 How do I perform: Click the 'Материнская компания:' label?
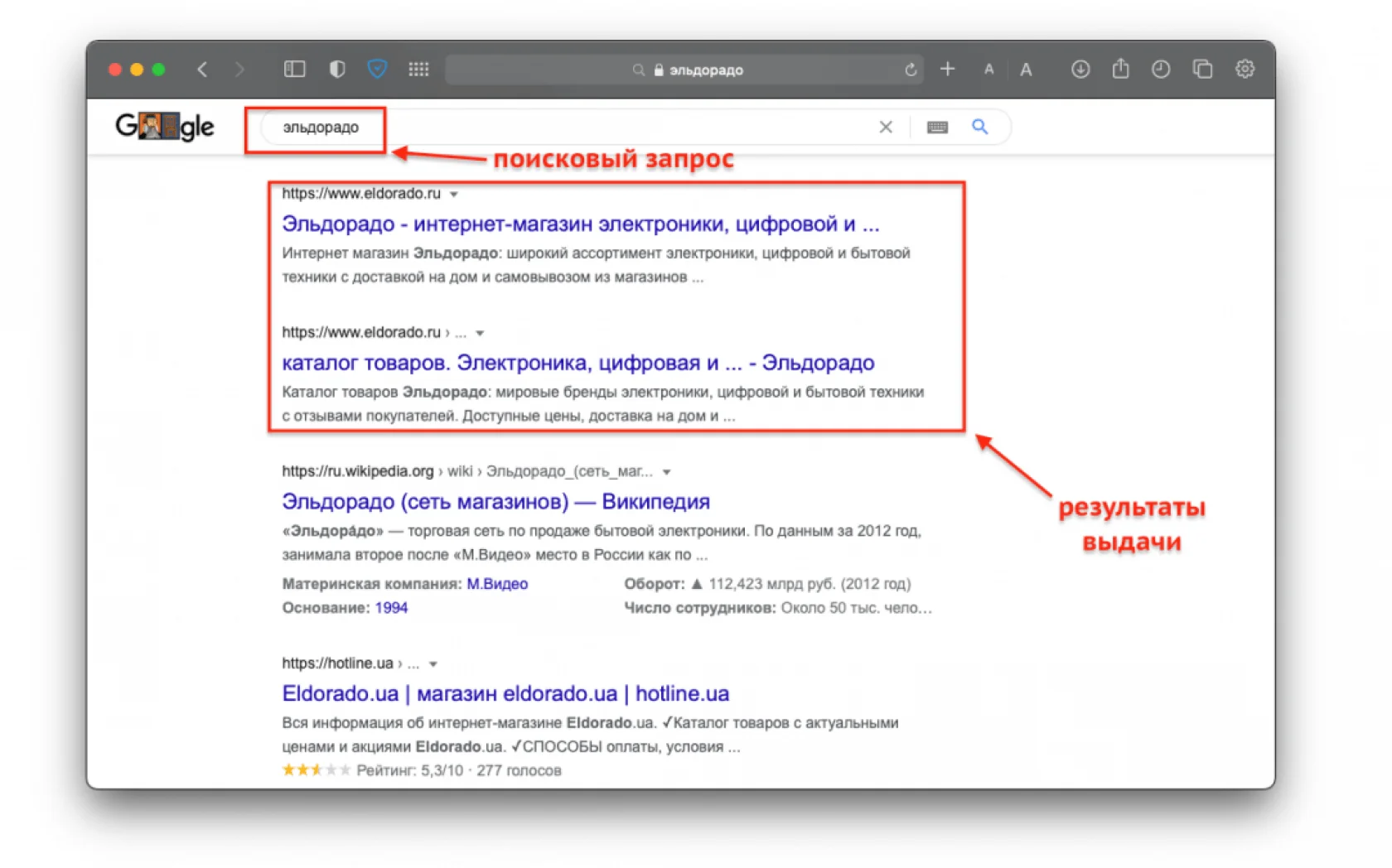pos(371,584)
